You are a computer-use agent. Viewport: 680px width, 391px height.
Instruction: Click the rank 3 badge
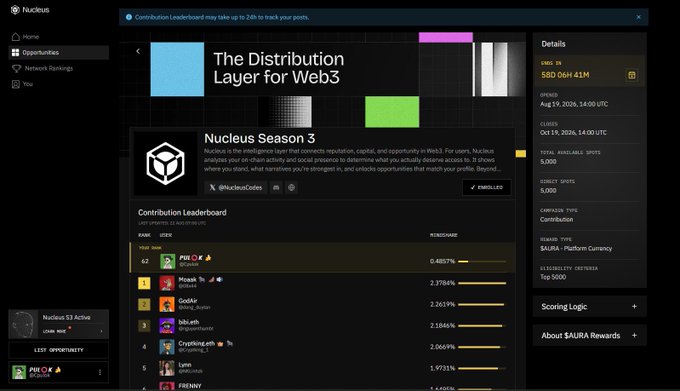(x=144, y=326)
